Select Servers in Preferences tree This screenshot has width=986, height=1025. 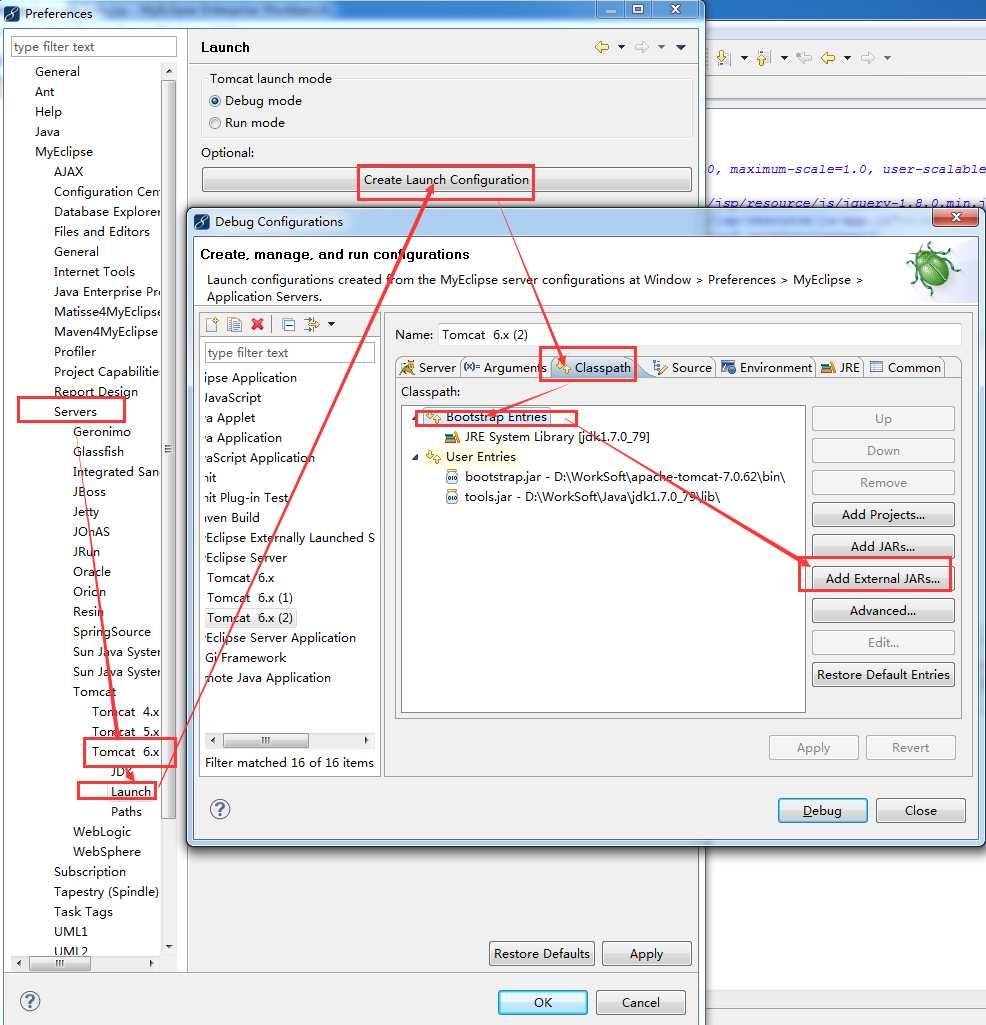(x=75, y=412)
